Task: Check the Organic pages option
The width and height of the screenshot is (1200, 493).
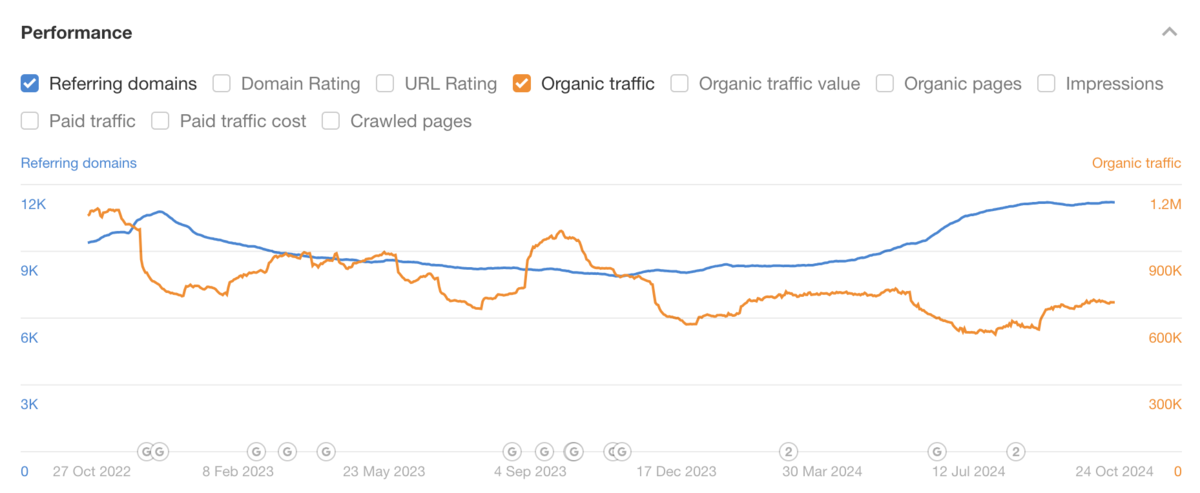Action: (885, 84)
